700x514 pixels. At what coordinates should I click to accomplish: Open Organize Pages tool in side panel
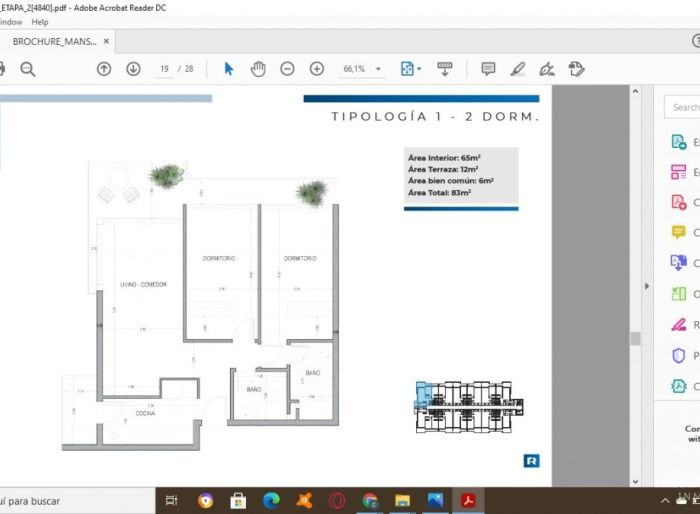(x=679, y=293)
